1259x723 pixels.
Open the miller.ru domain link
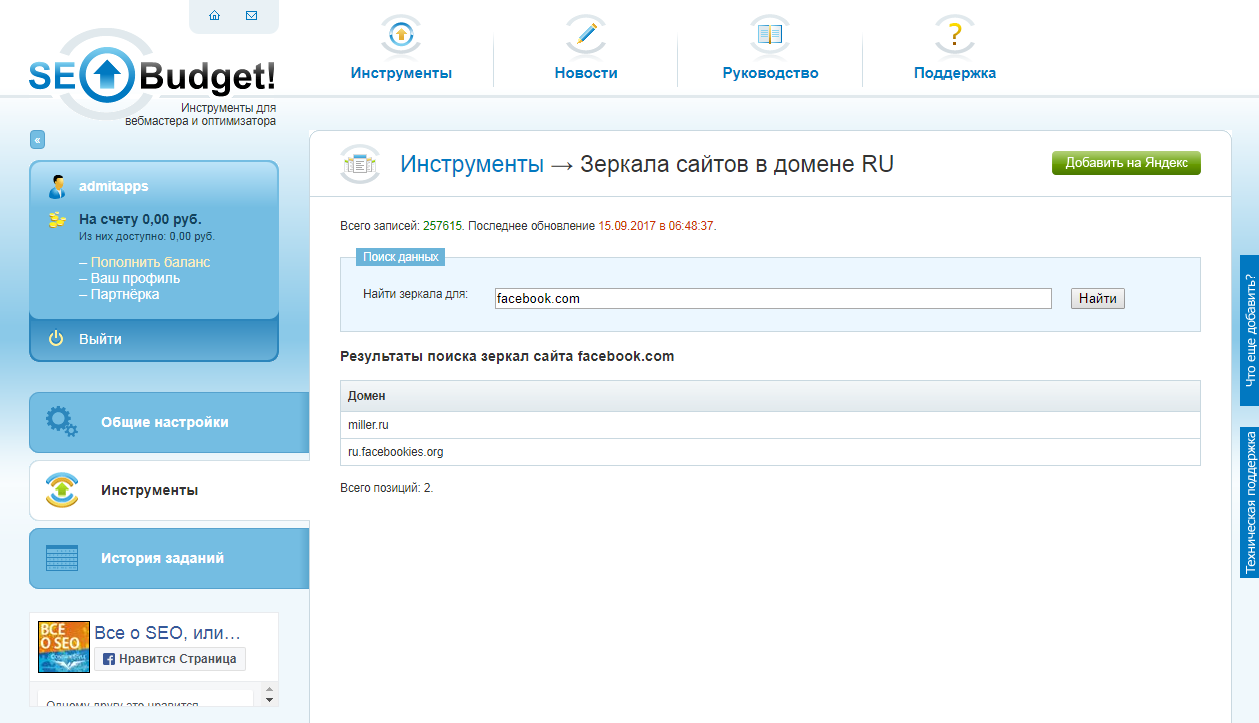click(367, 424)
